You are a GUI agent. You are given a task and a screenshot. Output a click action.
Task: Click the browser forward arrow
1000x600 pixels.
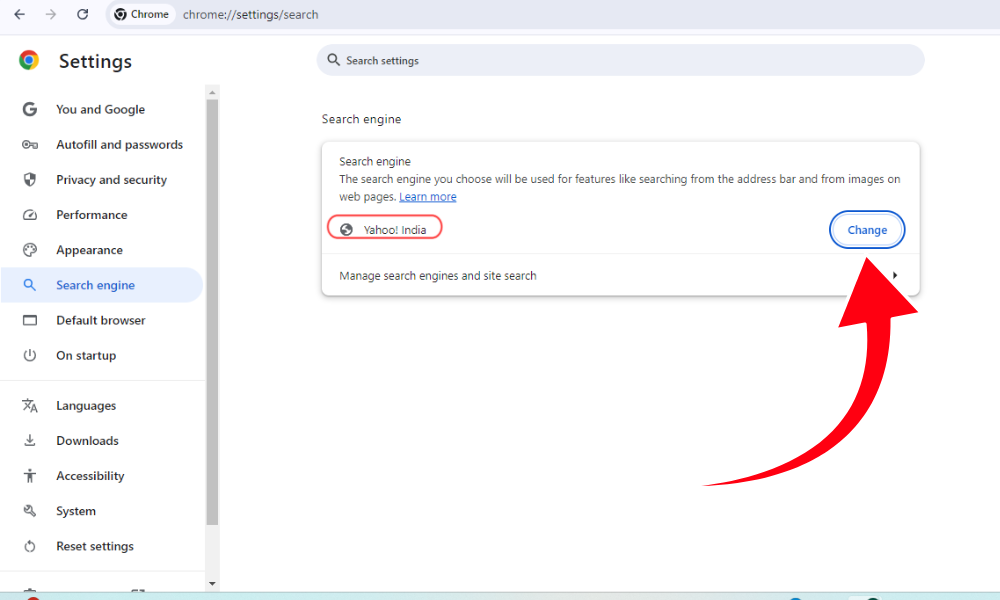click(x=51, y=14)
